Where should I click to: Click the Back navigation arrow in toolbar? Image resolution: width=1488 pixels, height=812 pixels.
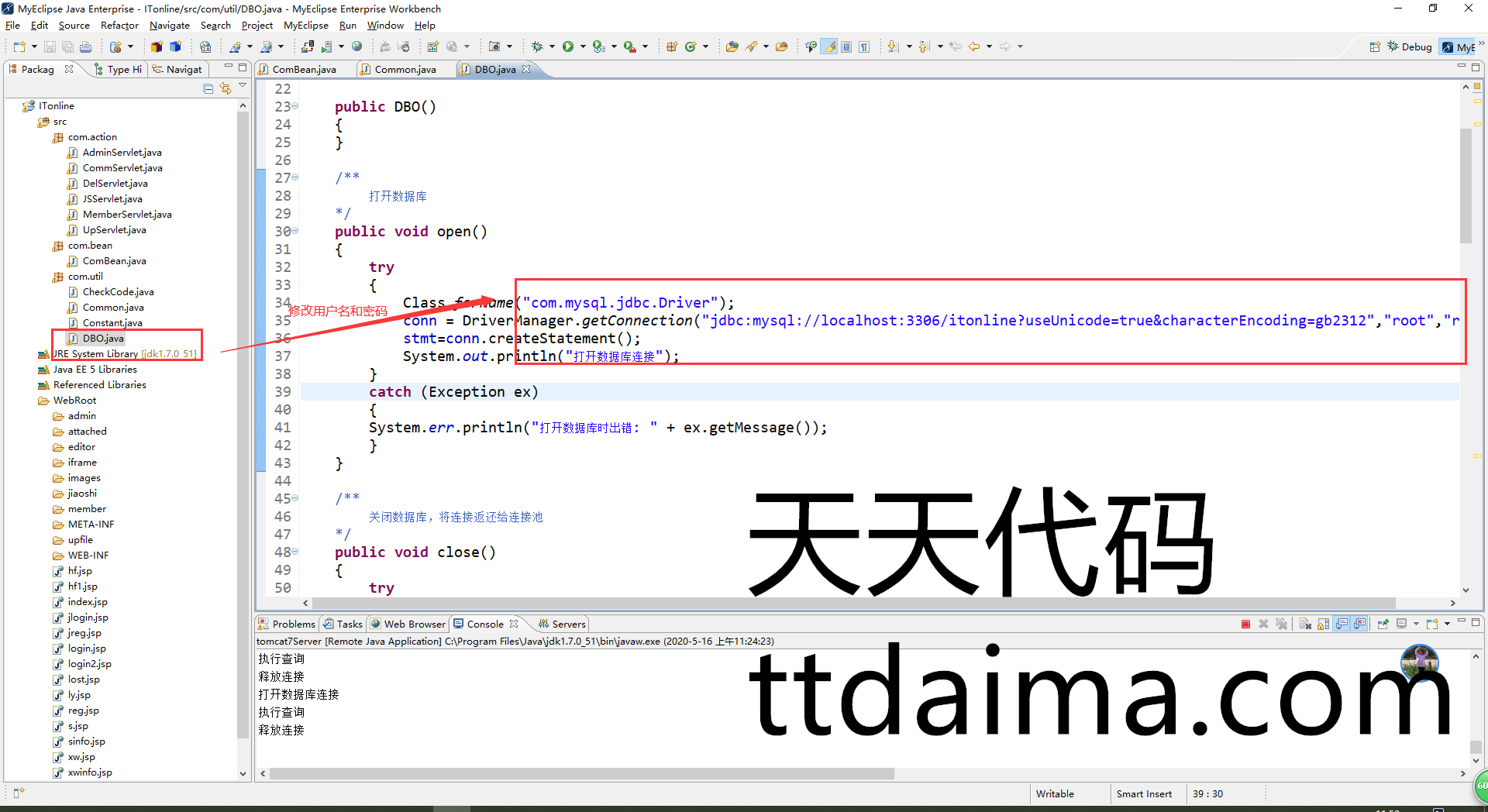[x=974, y=46]
